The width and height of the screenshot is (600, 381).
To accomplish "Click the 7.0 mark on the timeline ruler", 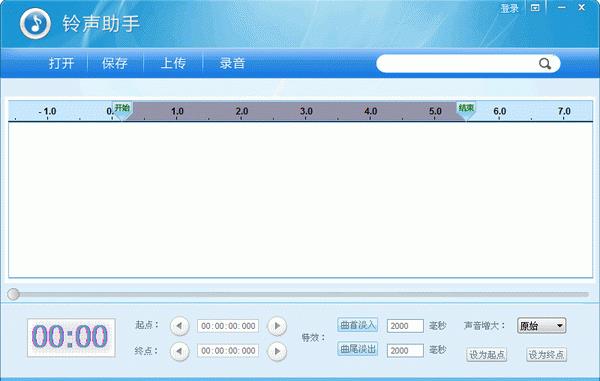I will (x=564, y=111).
